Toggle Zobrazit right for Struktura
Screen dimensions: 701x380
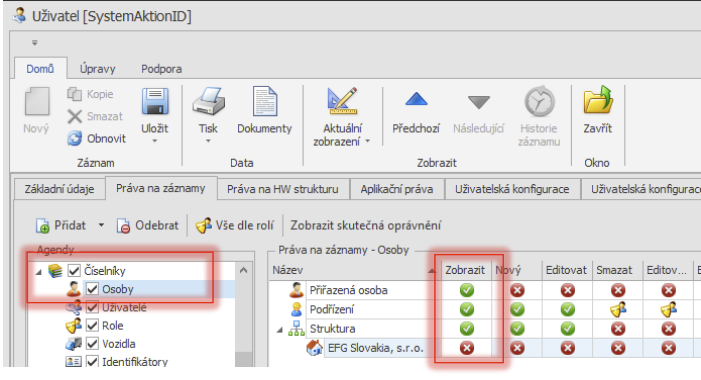[x=467, y=329]
